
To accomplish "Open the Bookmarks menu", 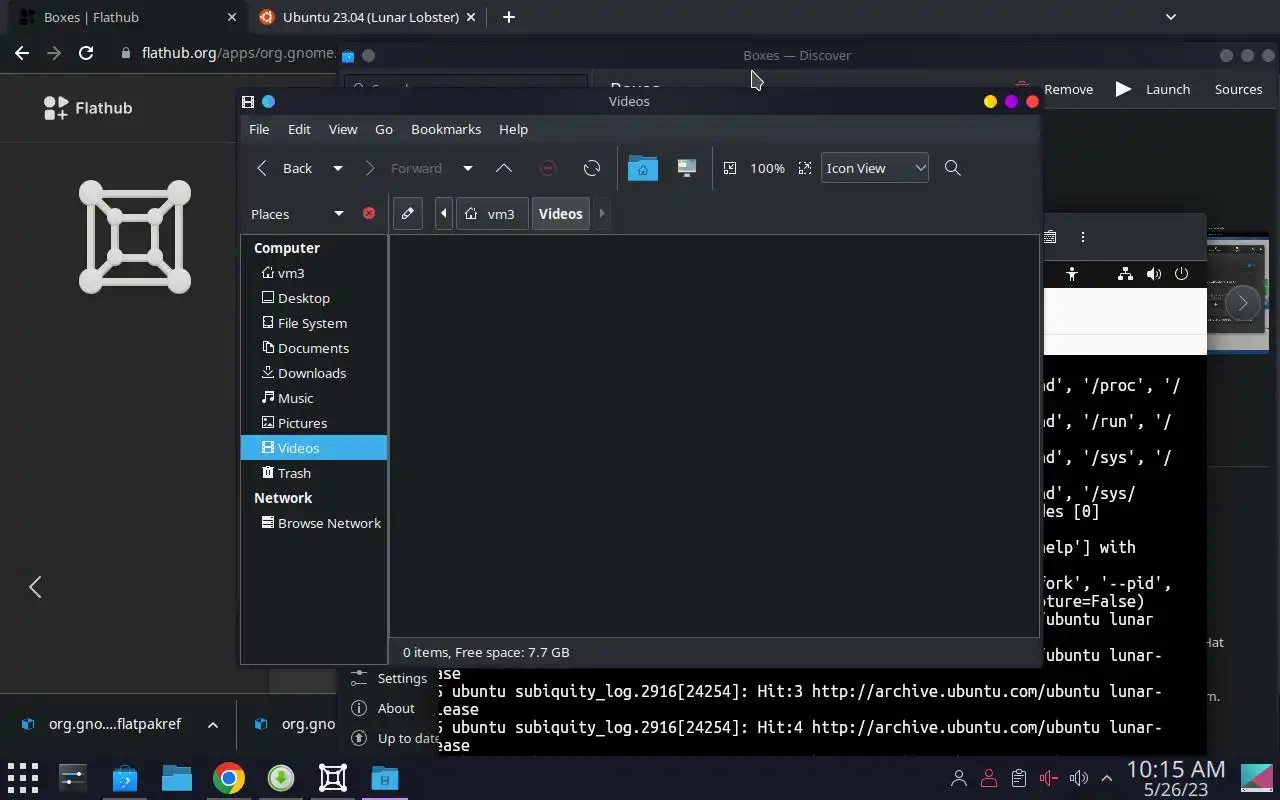I will tap(446, 129).
